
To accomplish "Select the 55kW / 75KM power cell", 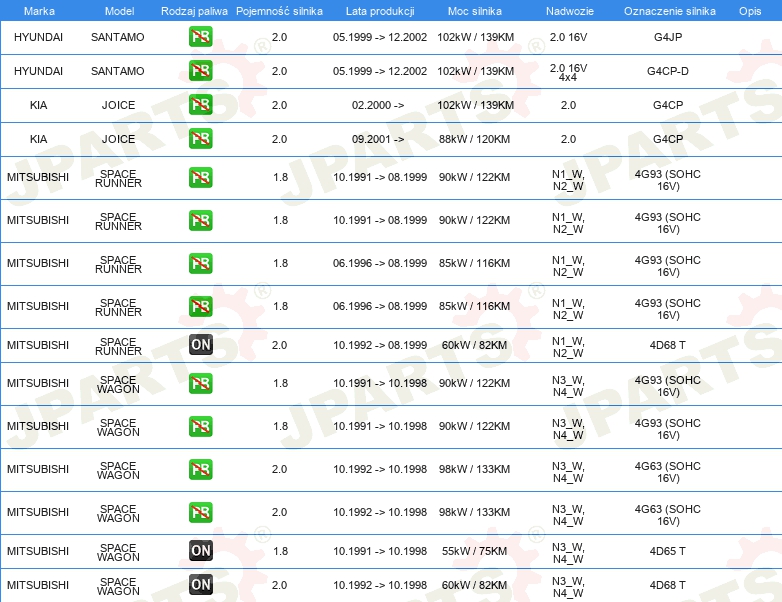I will (x=474, y=551).
